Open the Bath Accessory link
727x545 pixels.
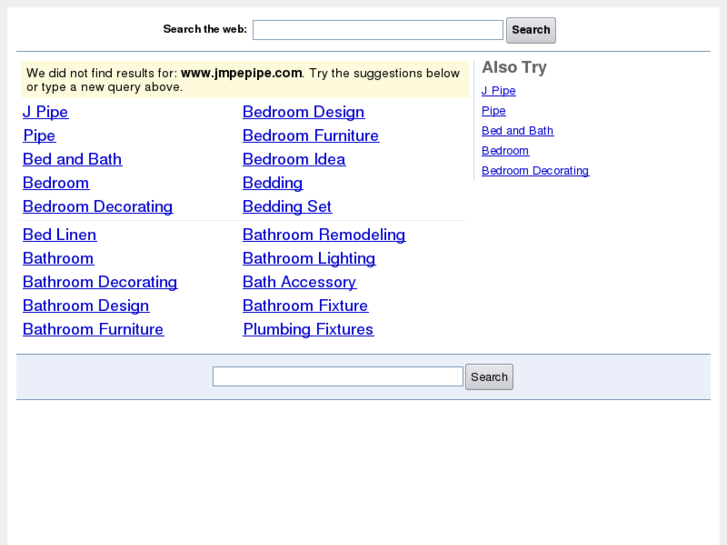click(299, 282)
